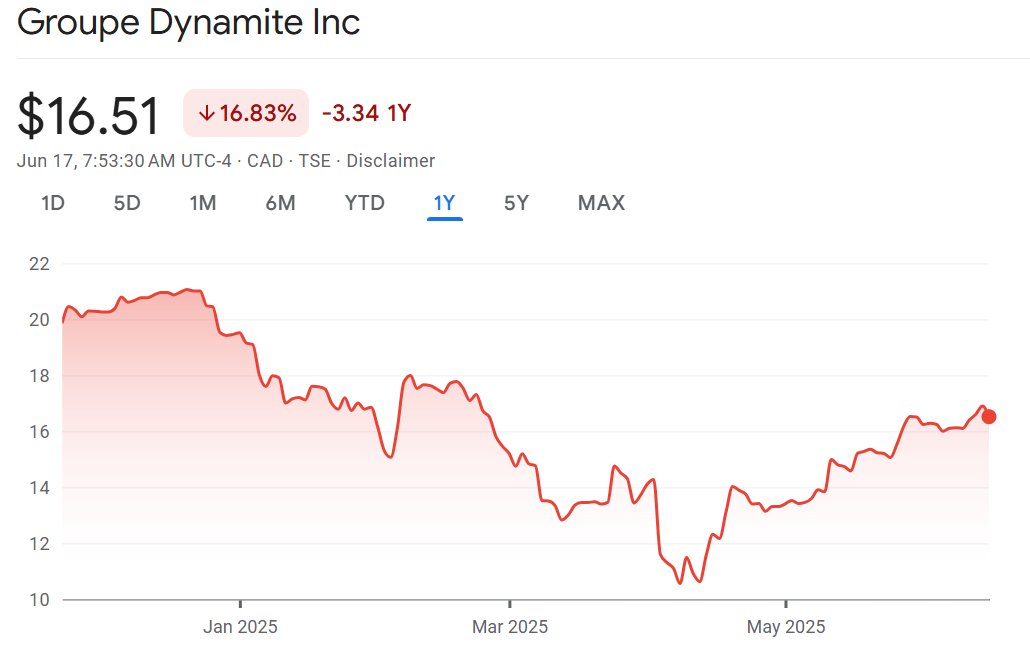This screenshot has width=1030, height=654.
Task: Click the May 2025 axis label
Action: [x=787, y=627]
